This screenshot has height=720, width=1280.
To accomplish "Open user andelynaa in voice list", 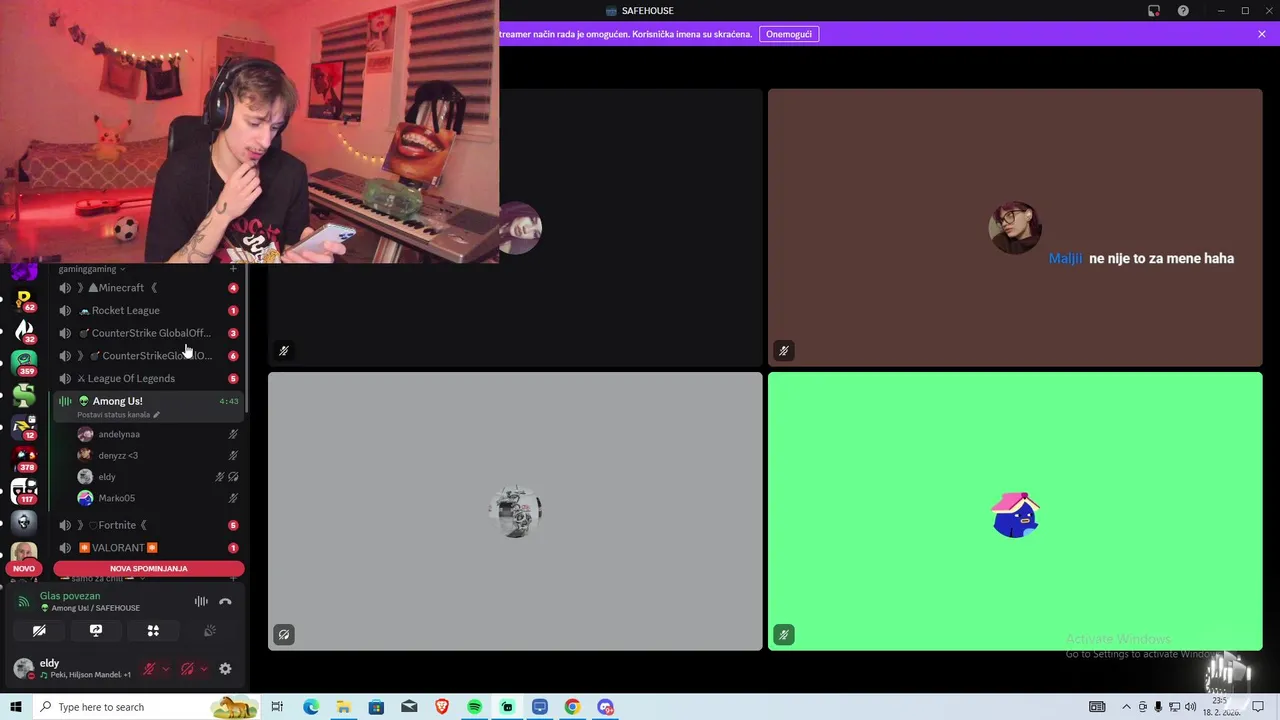I will click(x=158, y=434).
